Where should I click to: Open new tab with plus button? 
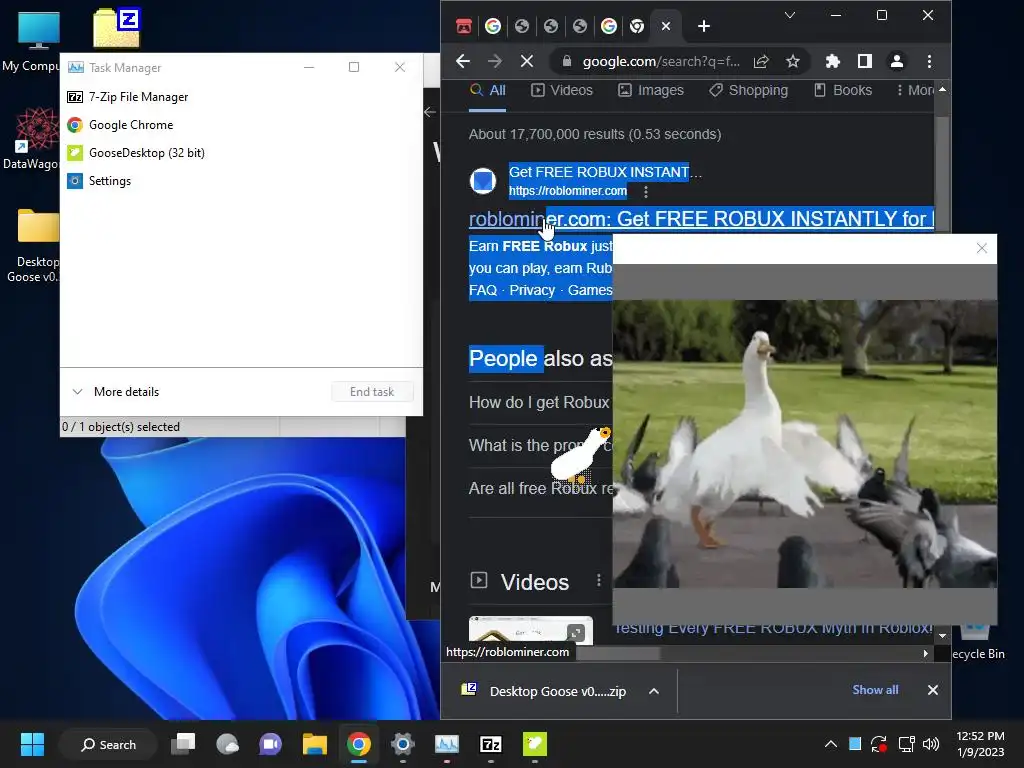point(703,26)
